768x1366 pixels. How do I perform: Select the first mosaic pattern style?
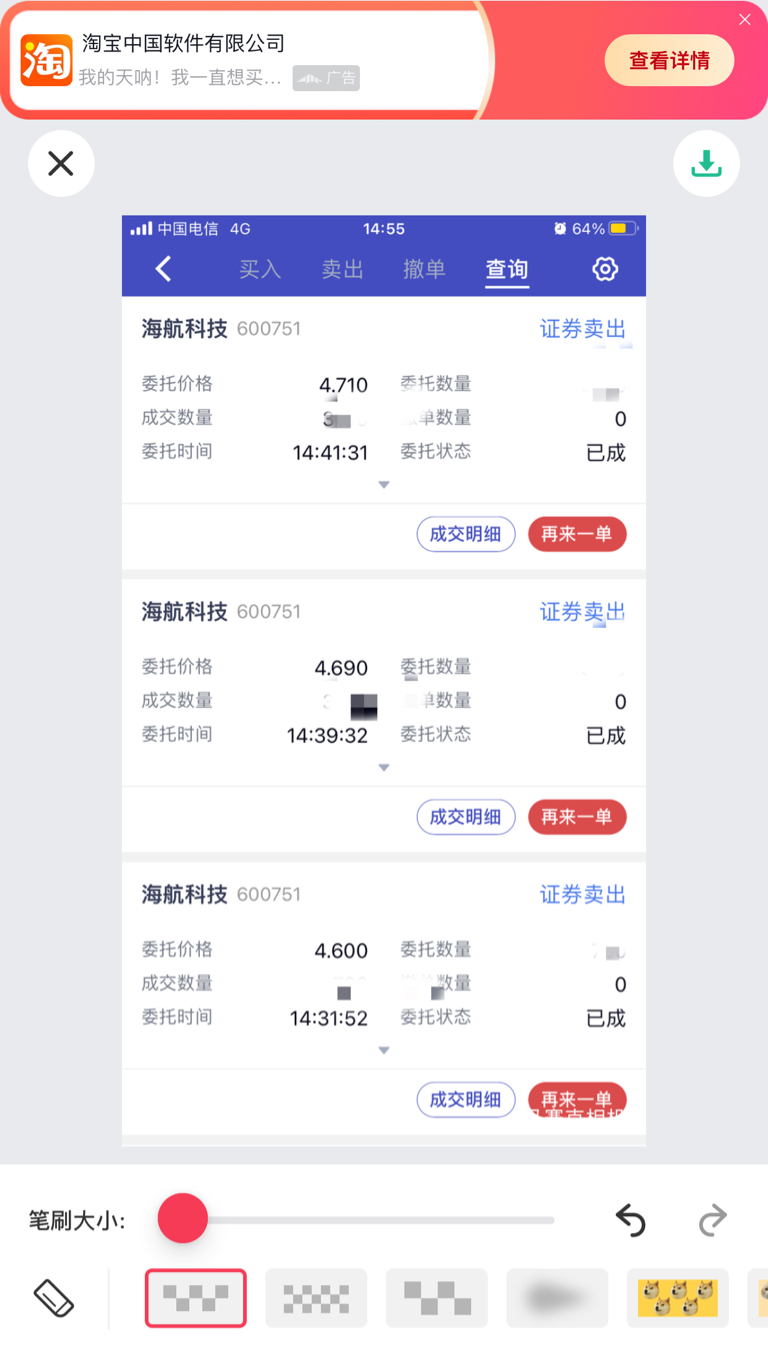(x=196, y=1298)
